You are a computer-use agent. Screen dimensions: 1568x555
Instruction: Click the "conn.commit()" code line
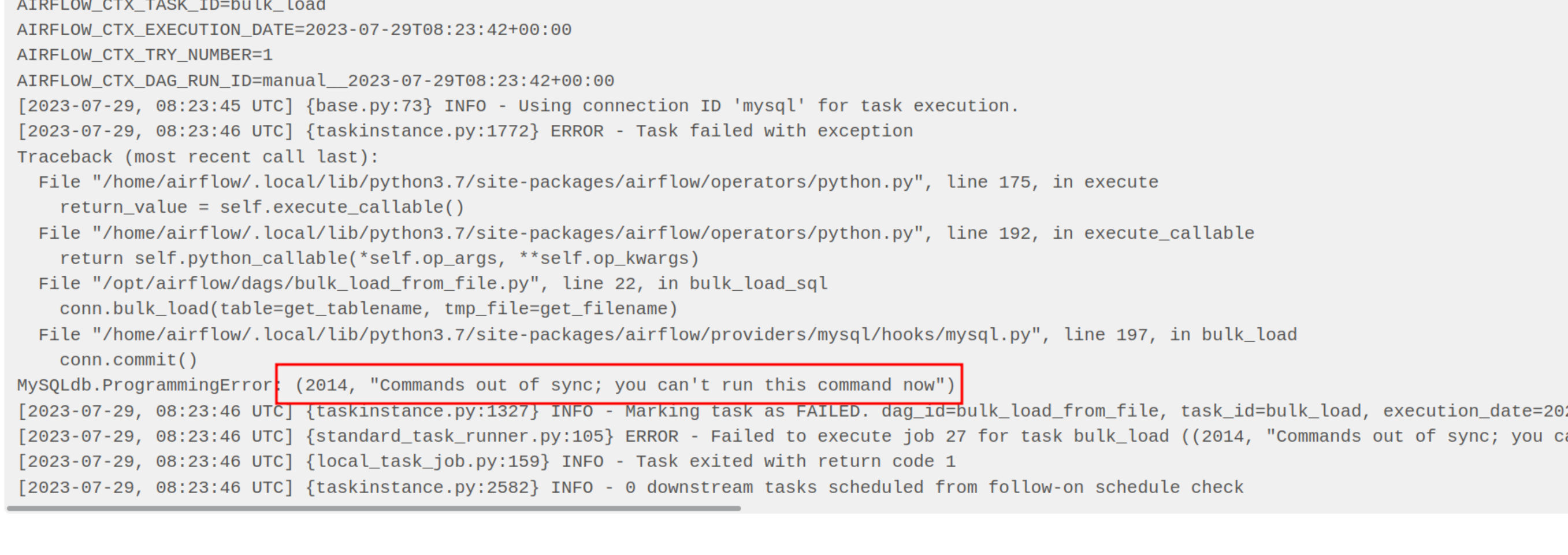(128, 360)
